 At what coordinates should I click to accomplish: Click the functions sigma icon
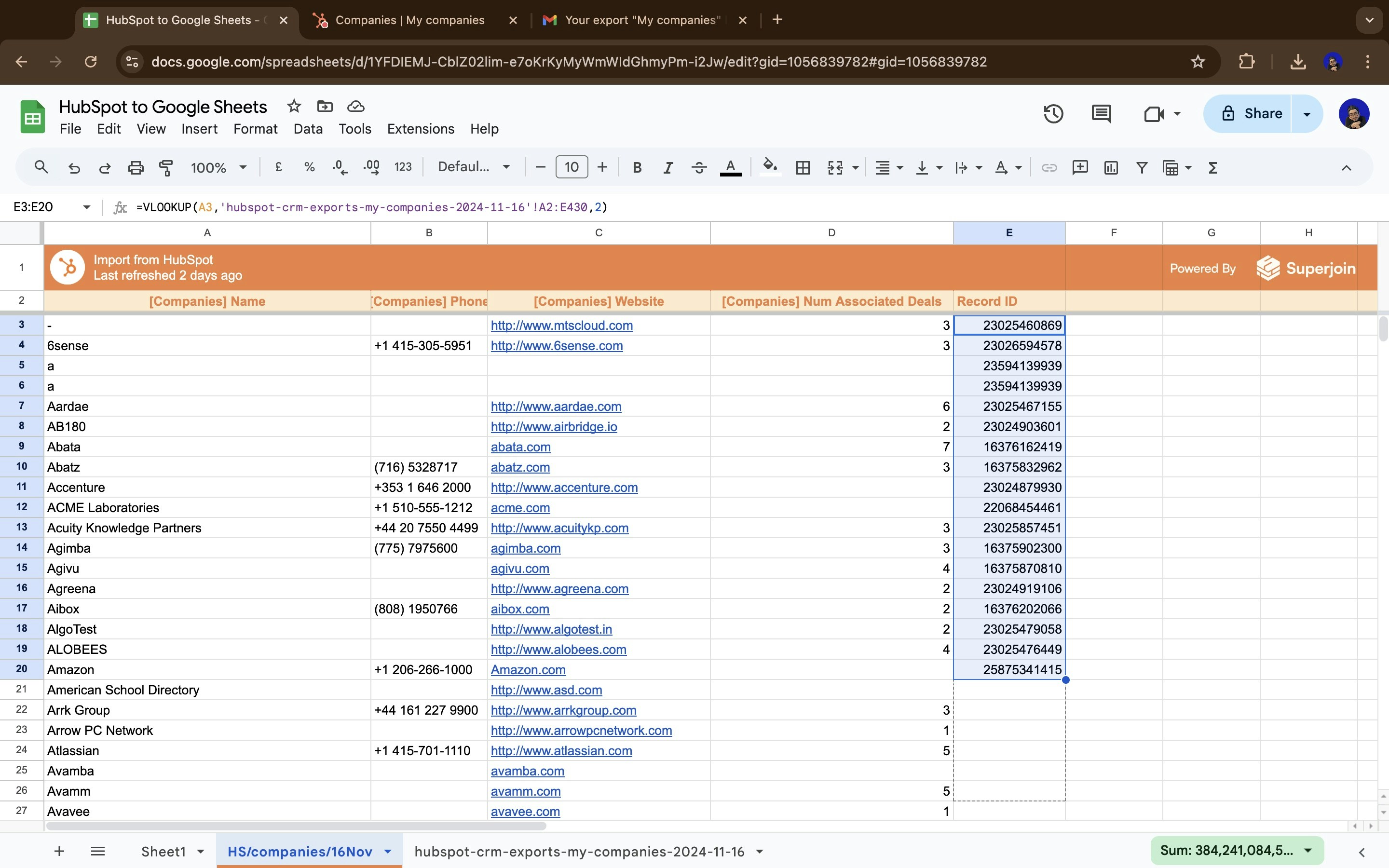point(1212,168)
